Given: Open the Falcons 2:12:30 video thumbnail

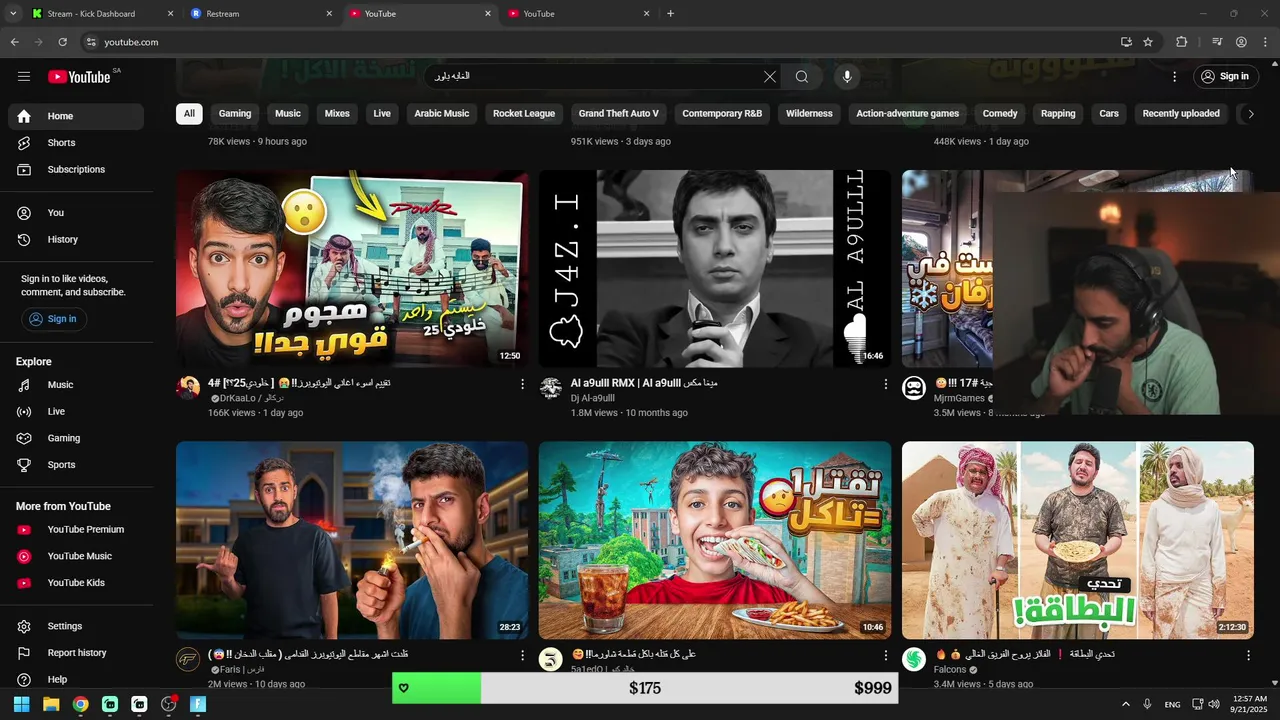Looking at the screenshot, I should coord(1078,540).
